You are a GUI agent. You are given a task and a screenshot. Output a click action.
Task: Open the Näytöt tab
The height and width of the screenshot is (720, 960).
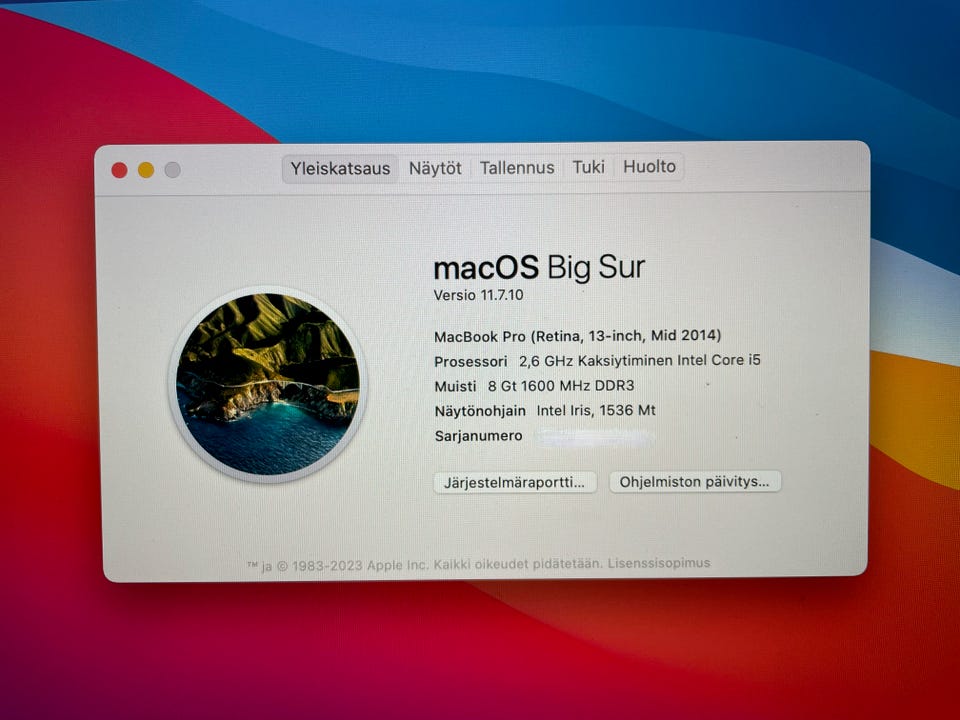pyautogui.click(x=435, y=168)
